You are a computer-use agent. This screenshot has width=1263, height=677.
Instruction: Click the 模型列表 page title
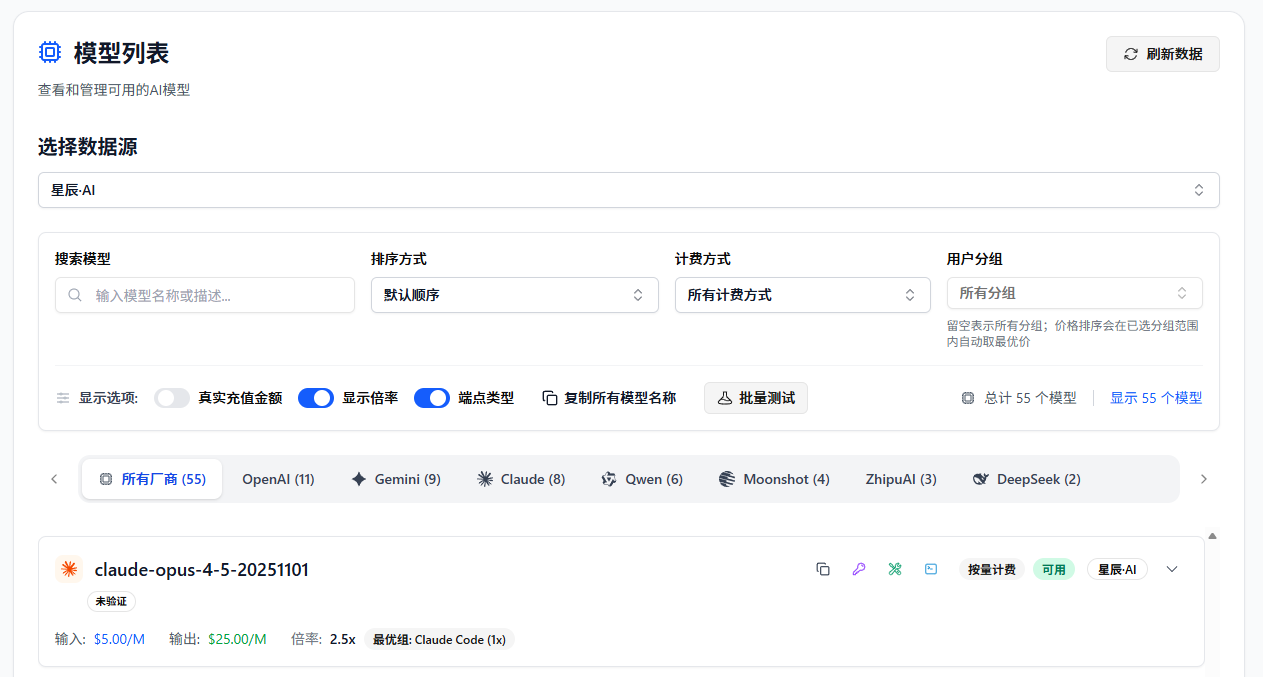point(121,53)
